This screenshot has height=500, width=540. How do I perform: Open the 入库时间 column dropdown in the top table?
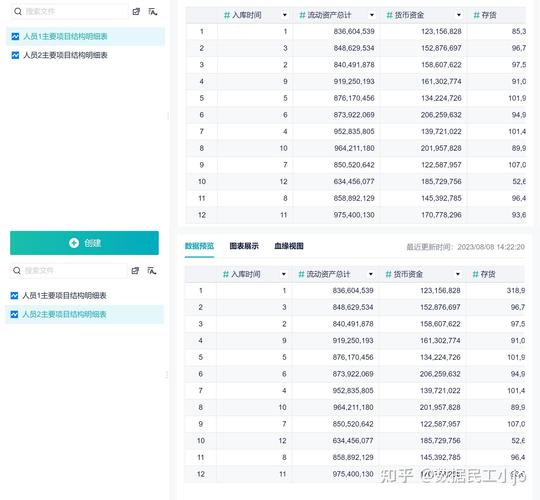(284, 15)
